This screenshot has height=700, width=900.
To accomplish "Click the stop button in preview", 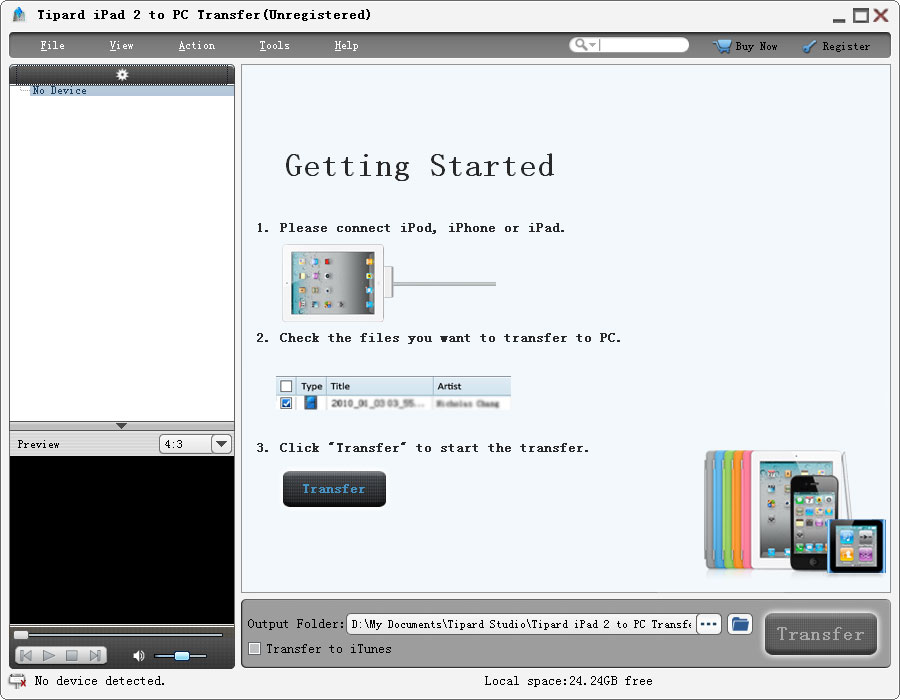I will [72, 655].
